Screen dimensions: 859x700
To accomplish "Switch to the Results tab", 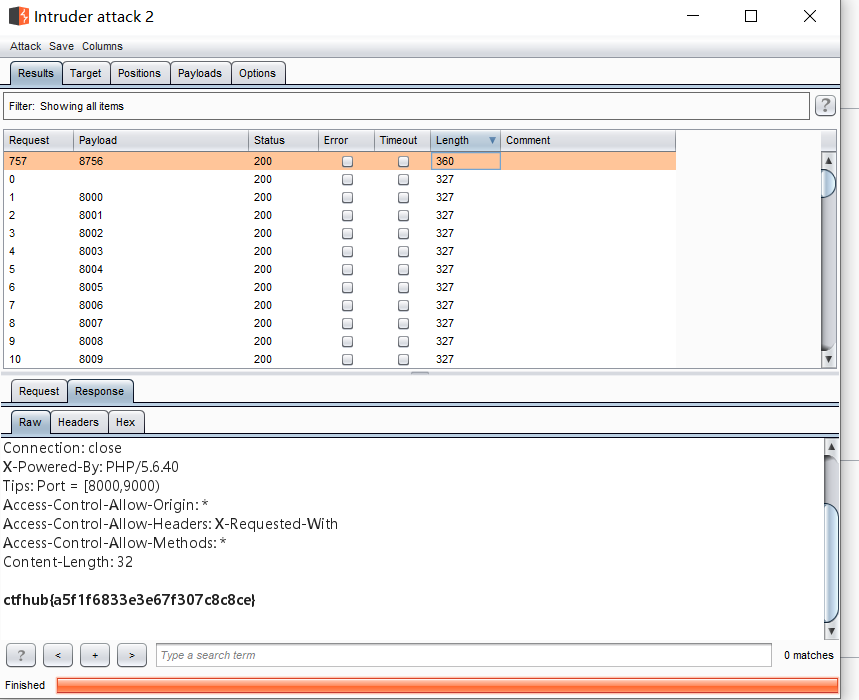I will click(x=36, y=73).
